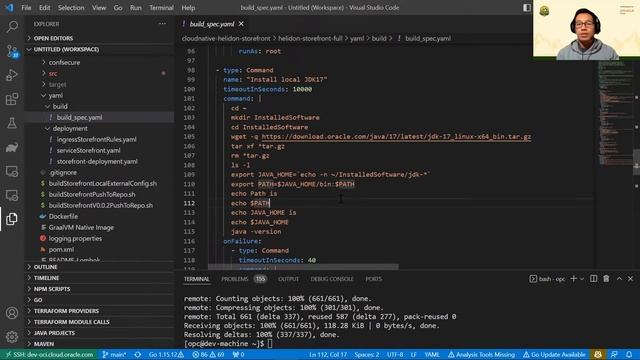The height and width of the screenshot is (360, 640).
Task: Click the helidon-storefront-full breadcrumb
Action: click(x=310, y=38)
